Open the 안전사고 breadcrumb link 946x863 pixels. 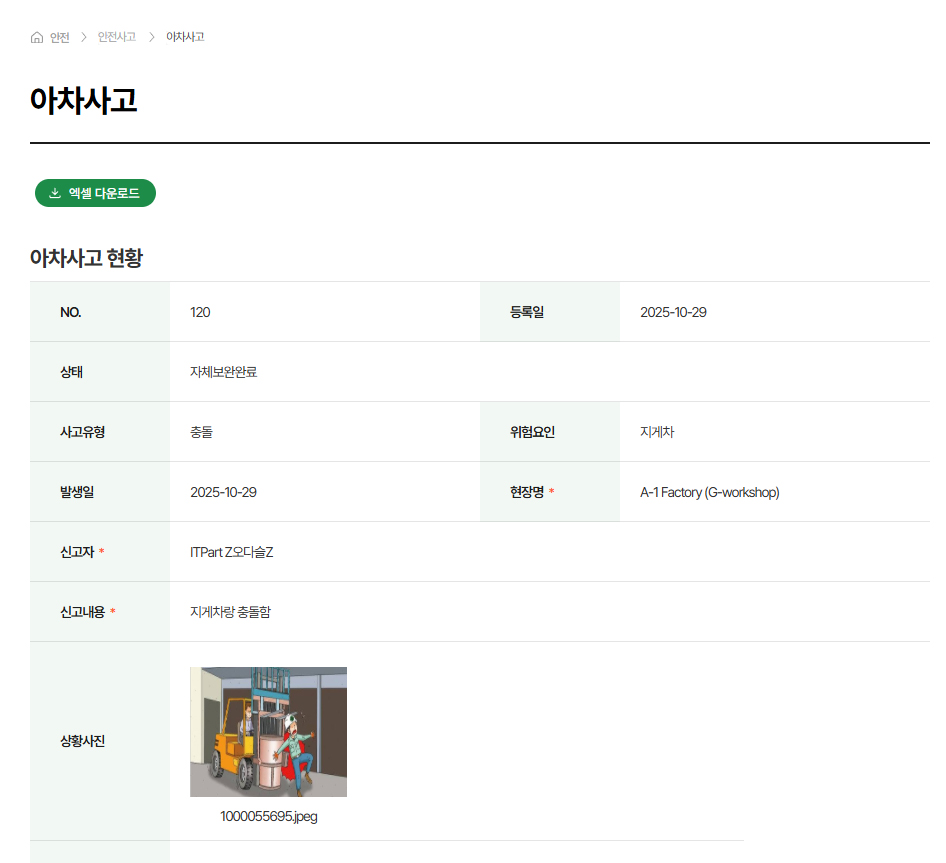click(117, 37)
